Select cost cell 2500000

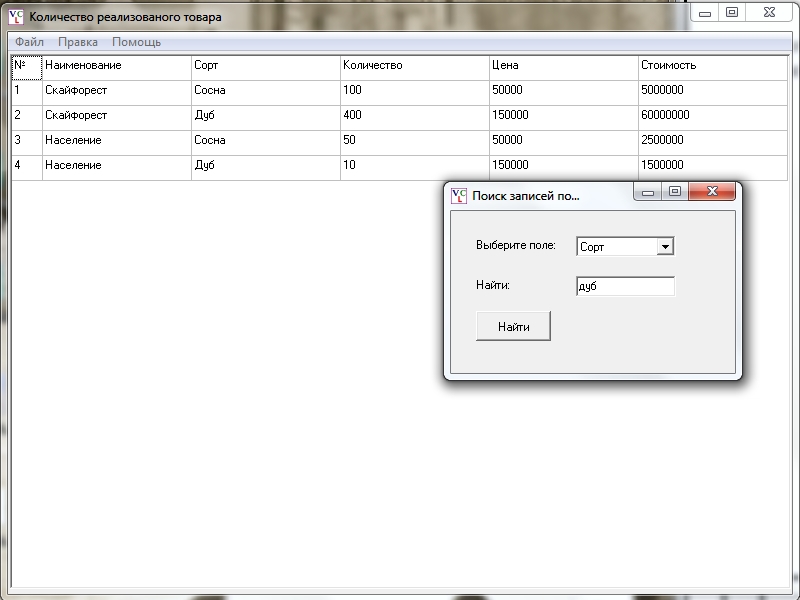(713, 143)
